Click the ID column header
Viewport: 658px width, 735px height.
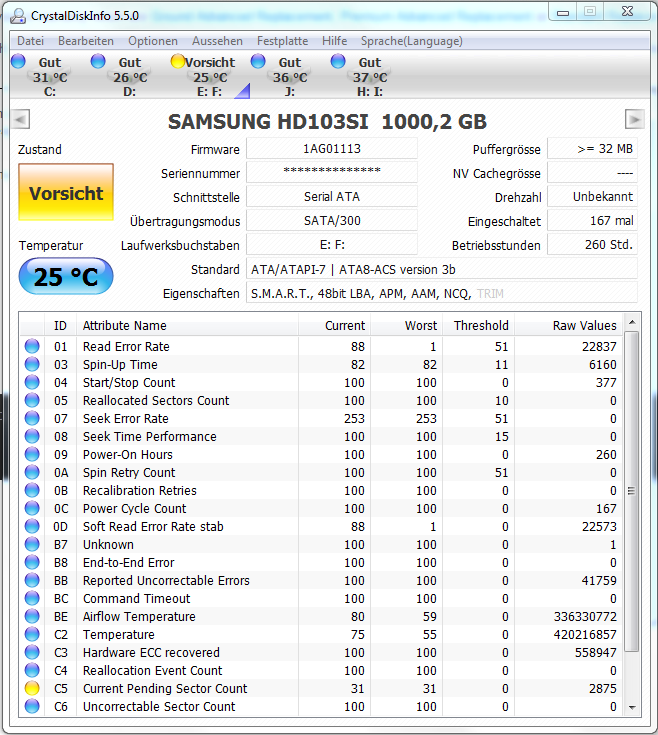(60, 326)
